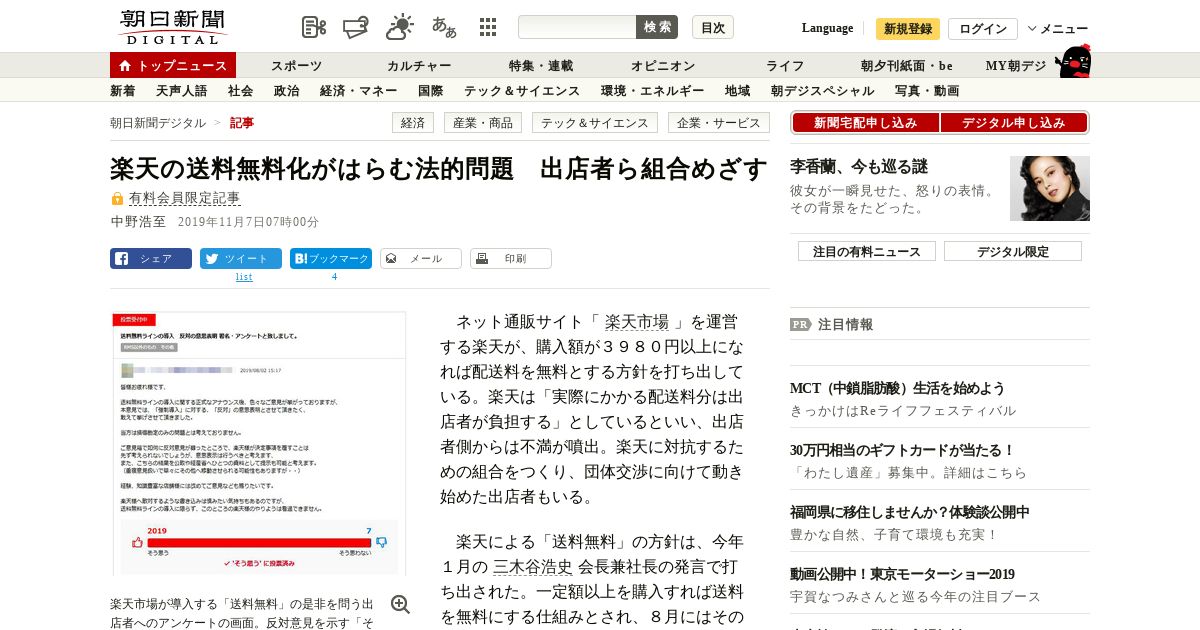Open 30万円相当のギフトカードが当たる！ link

coord(902,450)
